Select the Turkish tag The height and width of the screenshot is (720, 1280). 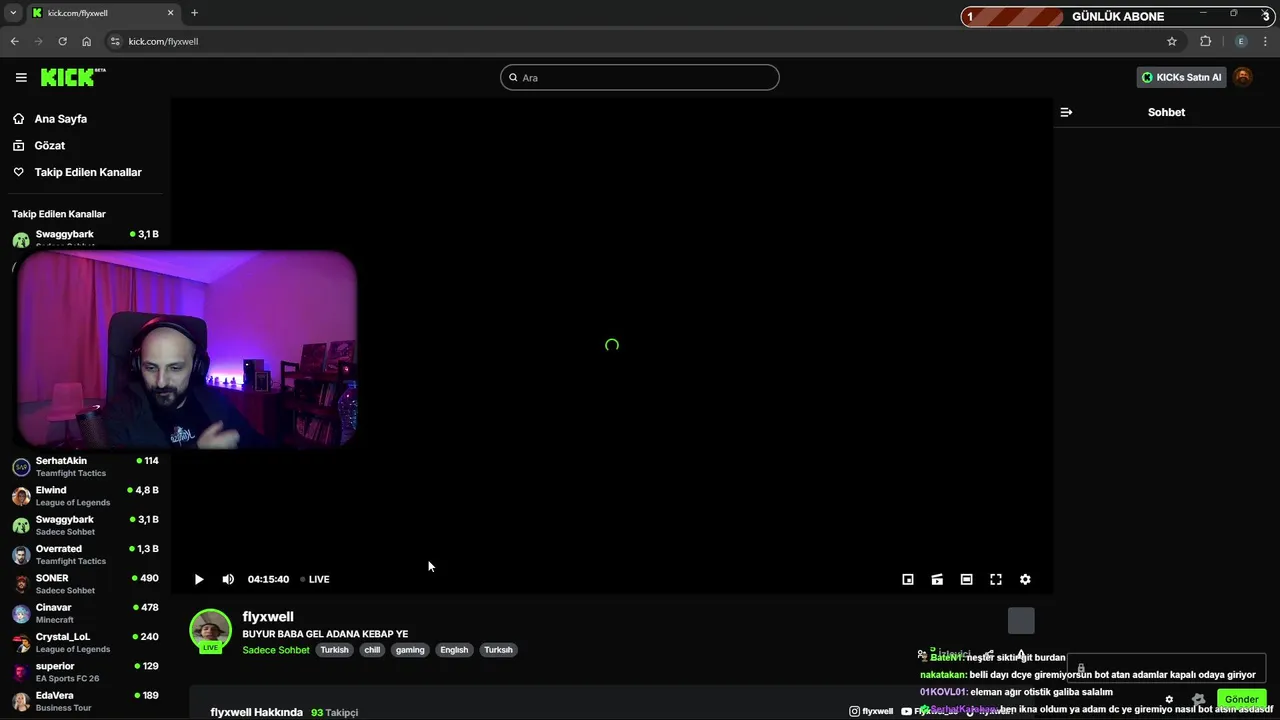[334, 650]
